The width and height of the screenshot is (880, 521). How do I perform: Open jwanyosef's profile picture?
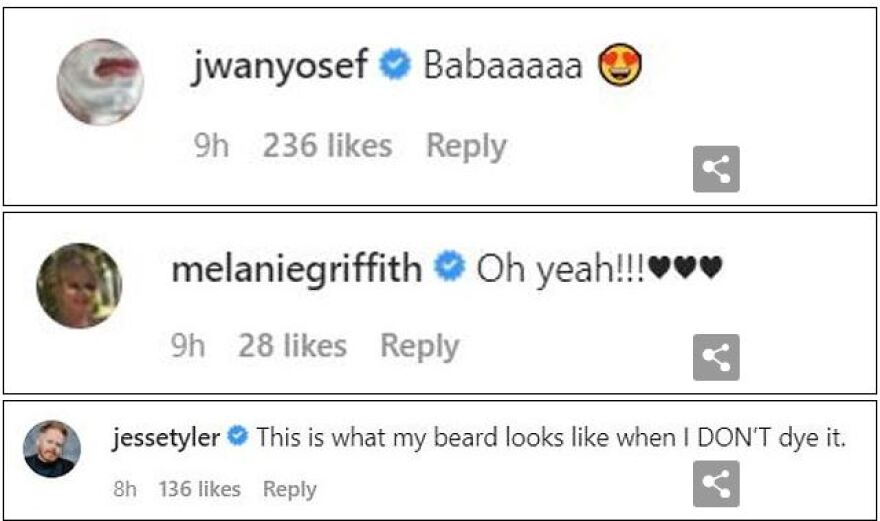click(99, 82)
